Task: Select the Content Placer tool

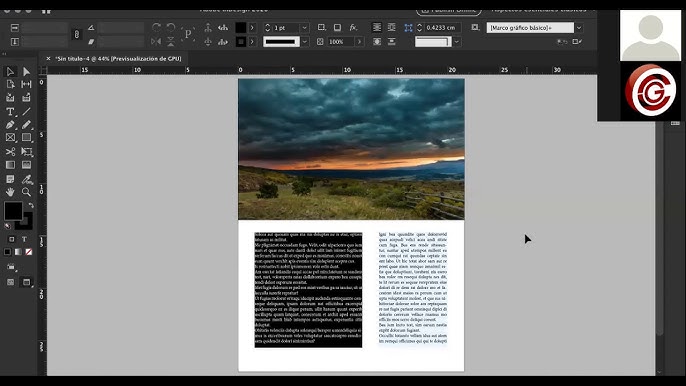Action: pyautogui.click(x=26, y=97)
